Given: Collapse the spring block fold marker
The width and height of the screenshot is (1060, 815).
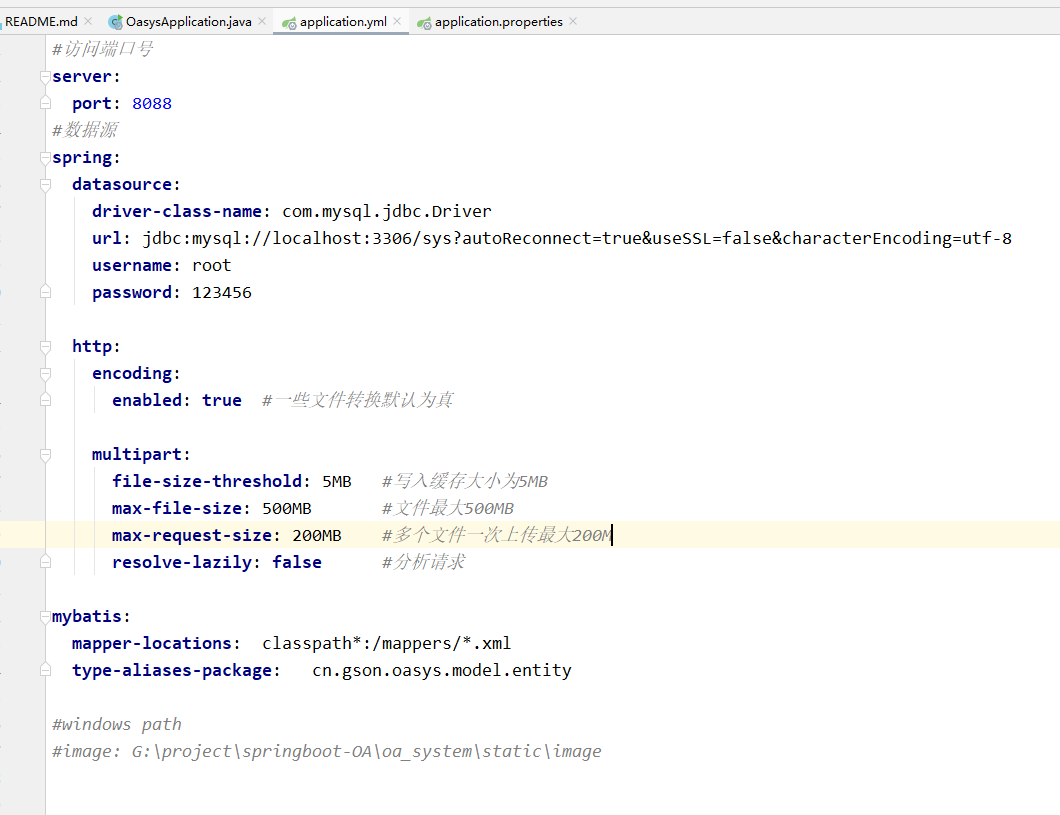Looking at the screenshot, I should 45,157.
